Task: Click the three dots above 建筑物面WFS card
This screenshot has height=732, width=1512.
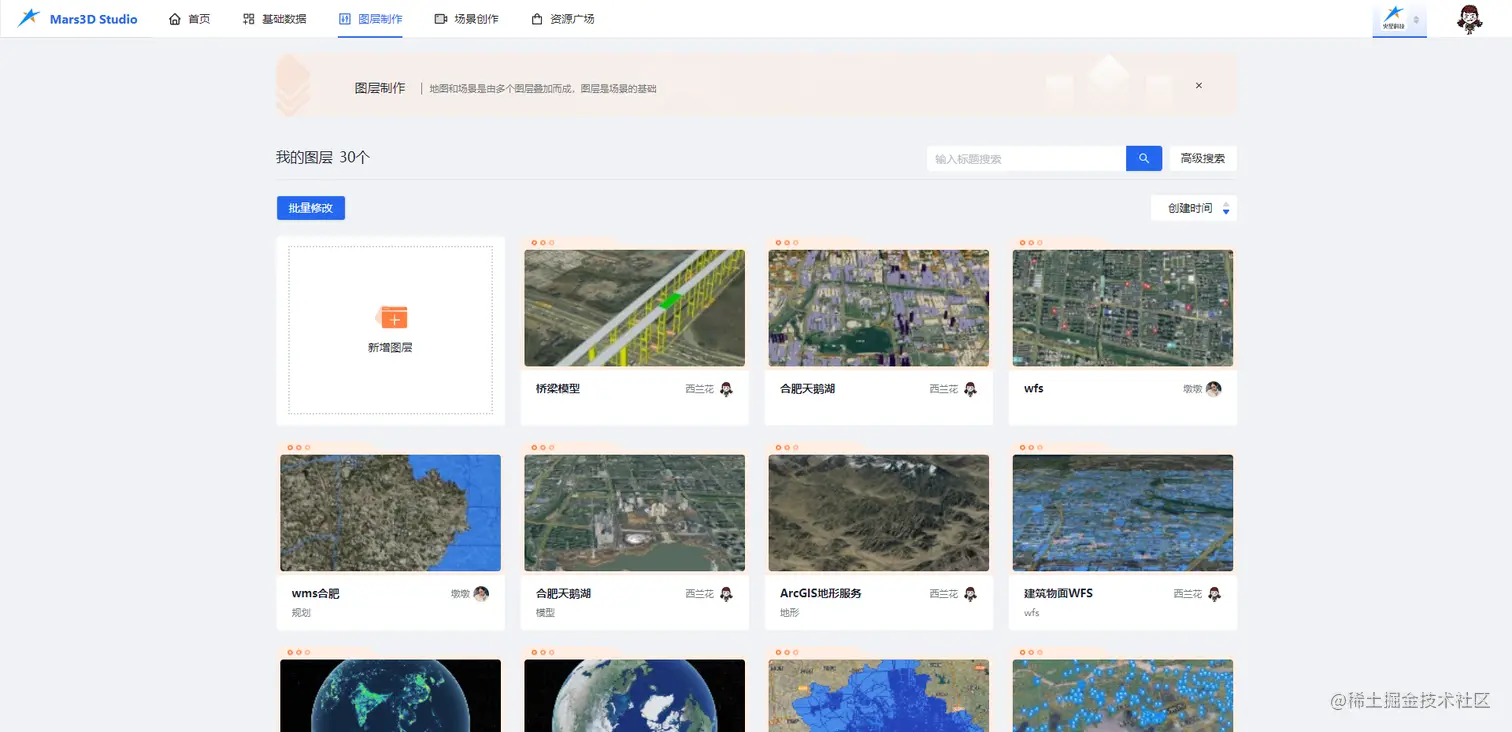Action: [x=1031, y=447]
